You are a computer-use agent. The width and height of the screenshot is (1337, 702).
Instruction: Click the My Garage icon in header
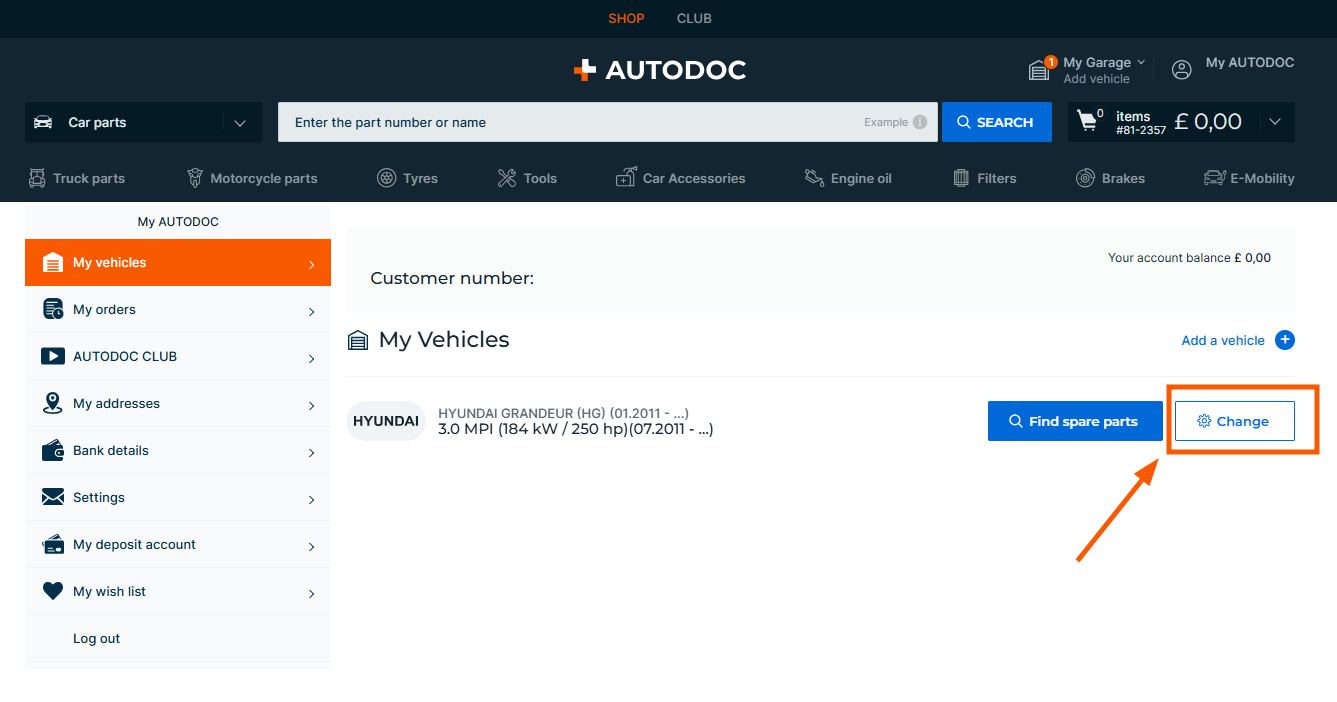[x=1040, y=70]
